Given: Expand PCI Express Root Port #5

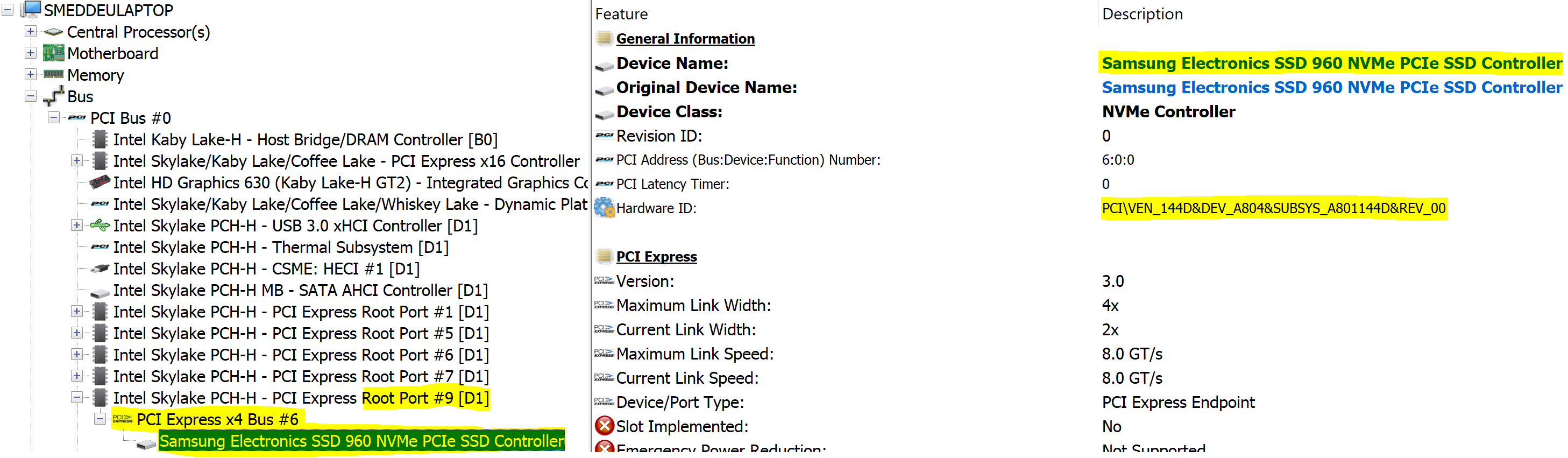Looking at the screenshot, I should [x=77, y=333].
